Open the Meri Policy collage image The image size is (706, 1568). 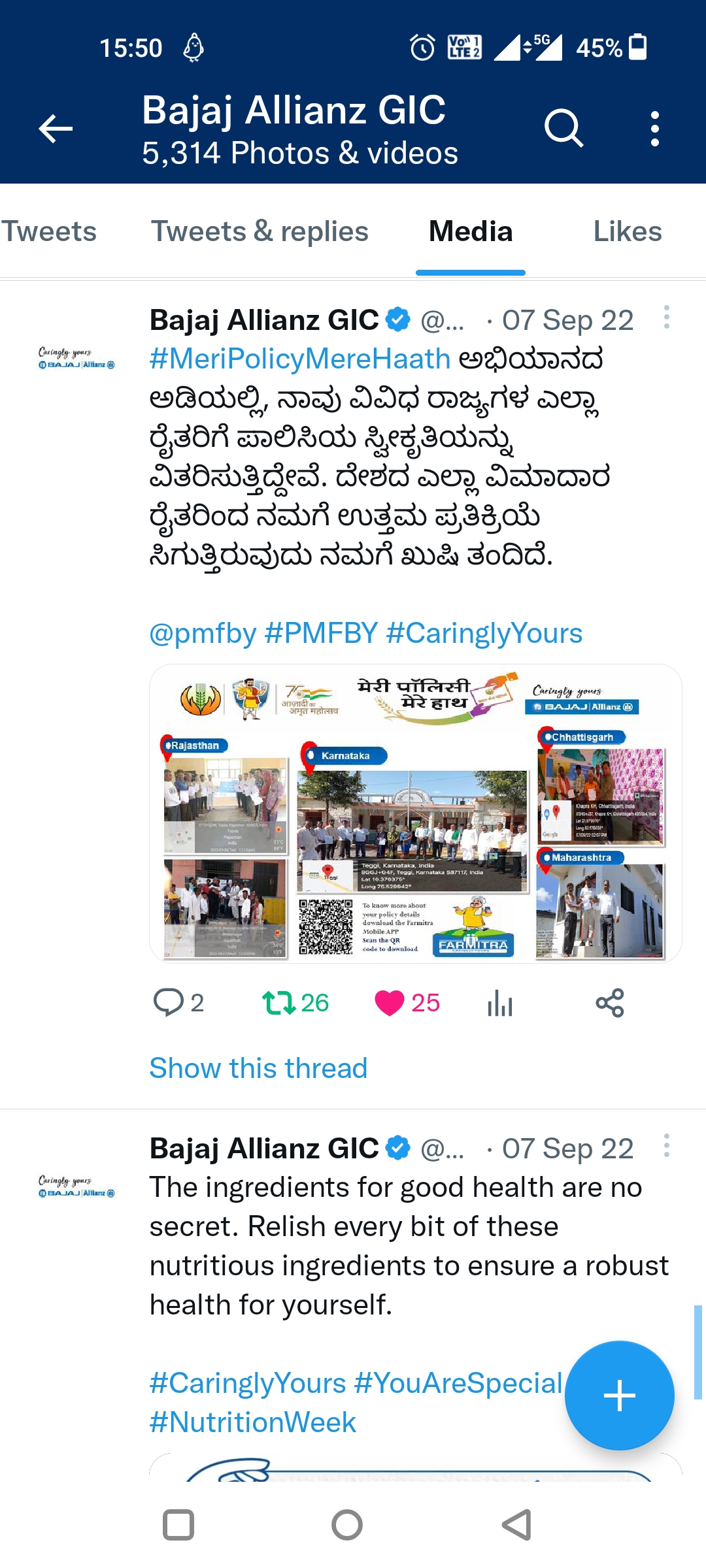point(416,813)
